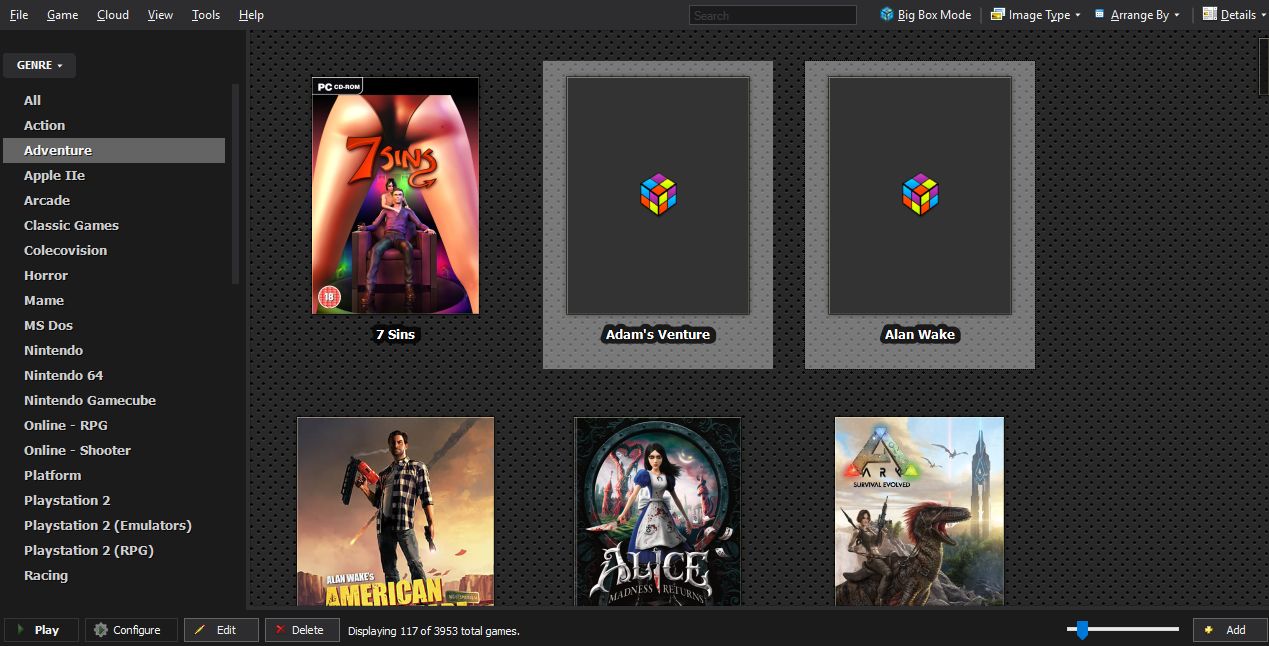Click the Details view icon
The width and height of the screenshot is (1269, 646).
coord(1209,14)
